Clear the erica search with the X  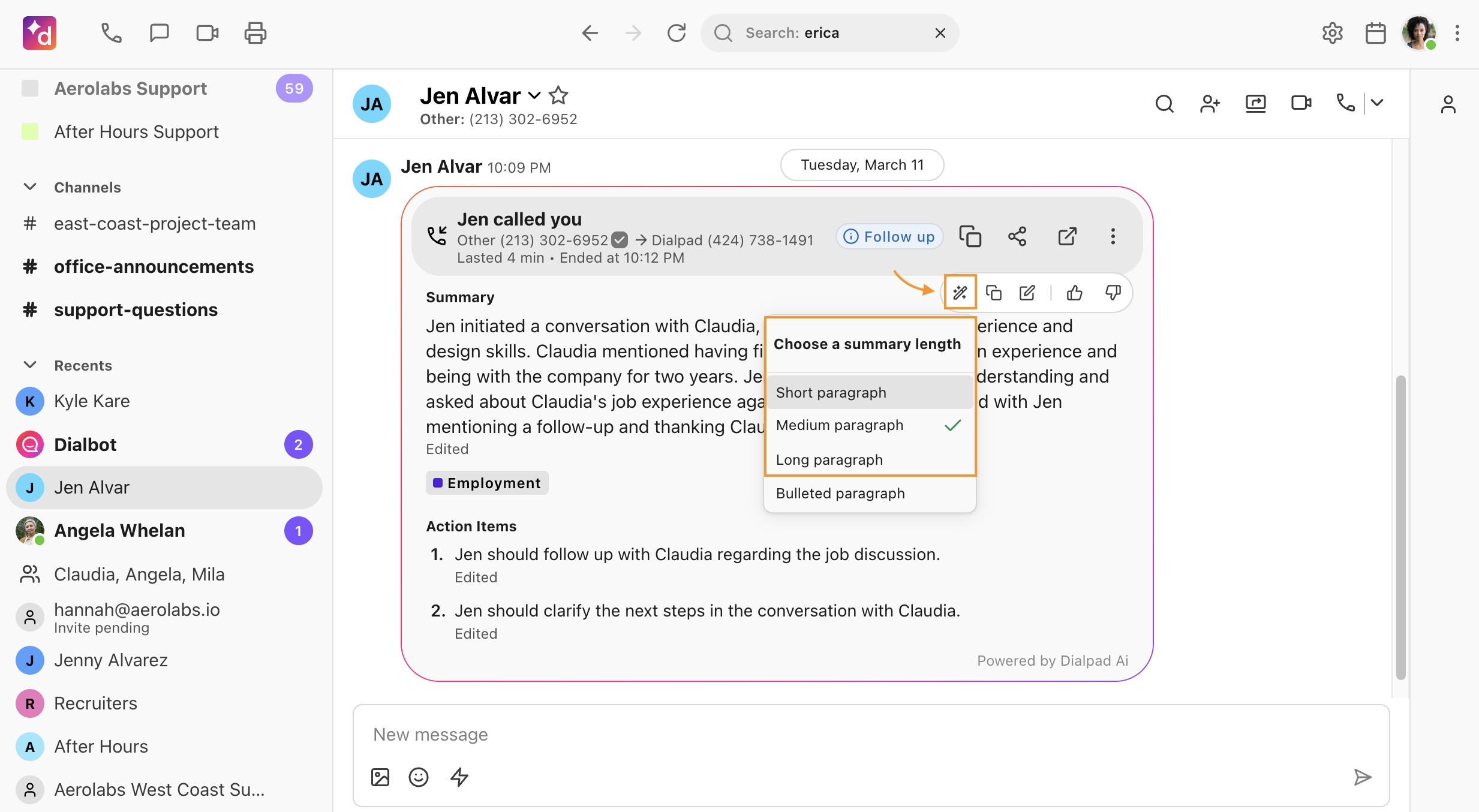coord(940,33)
